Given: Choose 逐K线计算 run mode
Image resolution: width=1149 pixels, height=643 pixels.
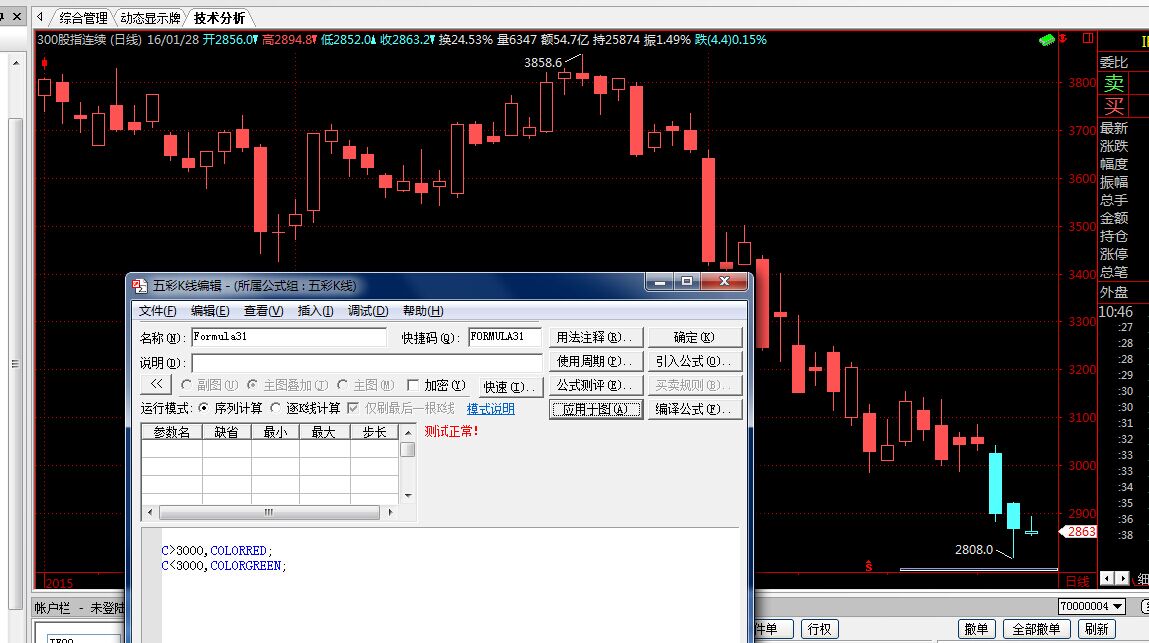Looking at the screenshot, I should pyautogui.click(x=305, y=408).
